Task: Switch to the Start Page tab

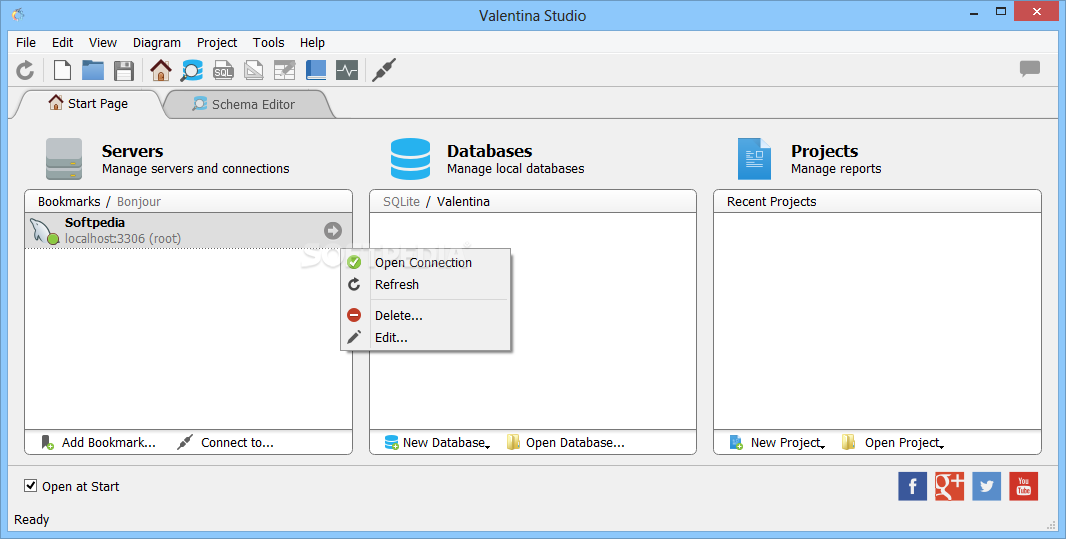Action: (88, 103)
